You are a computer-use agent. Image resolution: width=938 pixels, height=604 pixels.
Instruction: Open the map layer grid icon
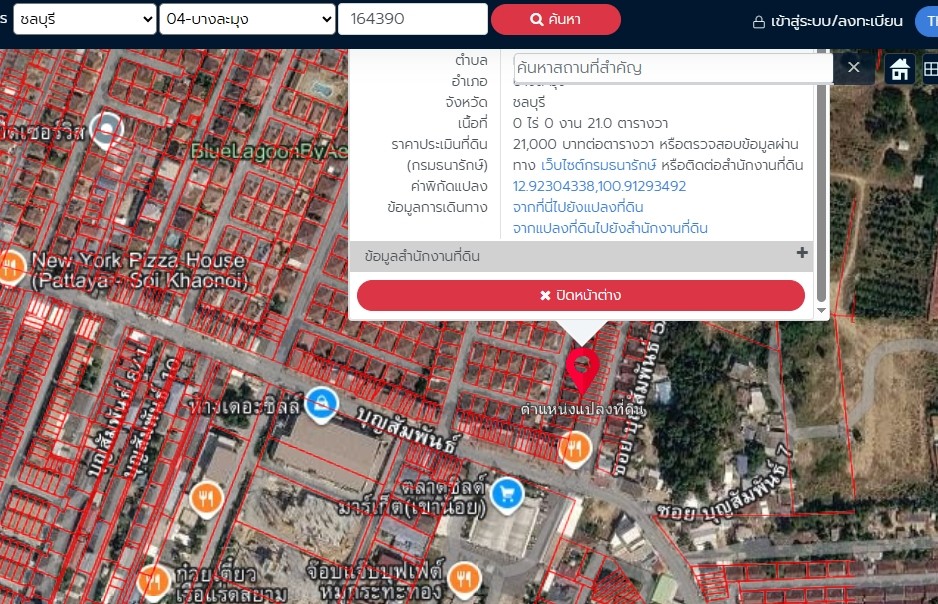930,68
